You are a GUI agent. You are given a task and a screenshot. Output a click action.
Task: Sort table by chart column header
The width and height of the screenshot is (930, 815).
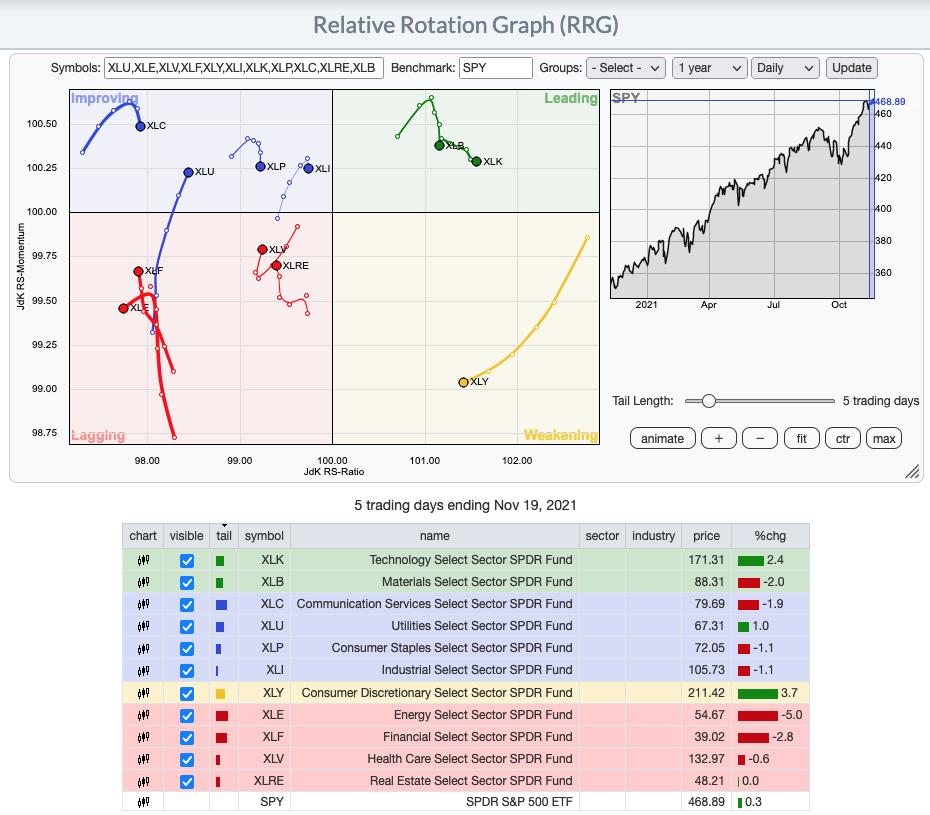coord(143,536)
